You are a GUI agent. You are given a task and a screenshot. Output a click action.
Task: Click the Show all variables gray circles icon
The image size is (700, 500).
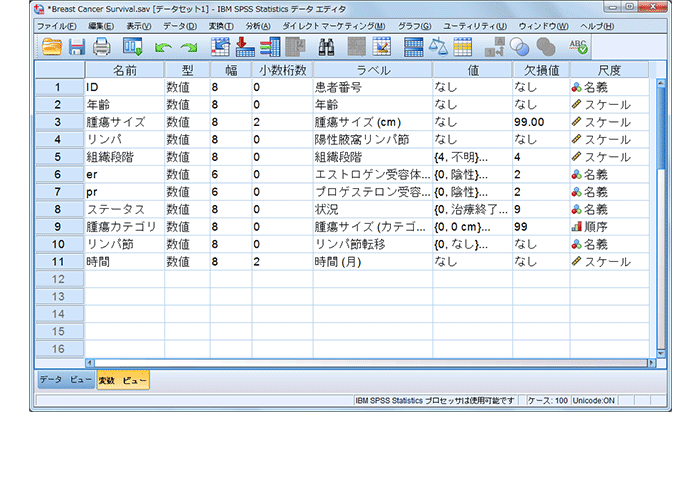pyautogui.click(x=546, y=47)
